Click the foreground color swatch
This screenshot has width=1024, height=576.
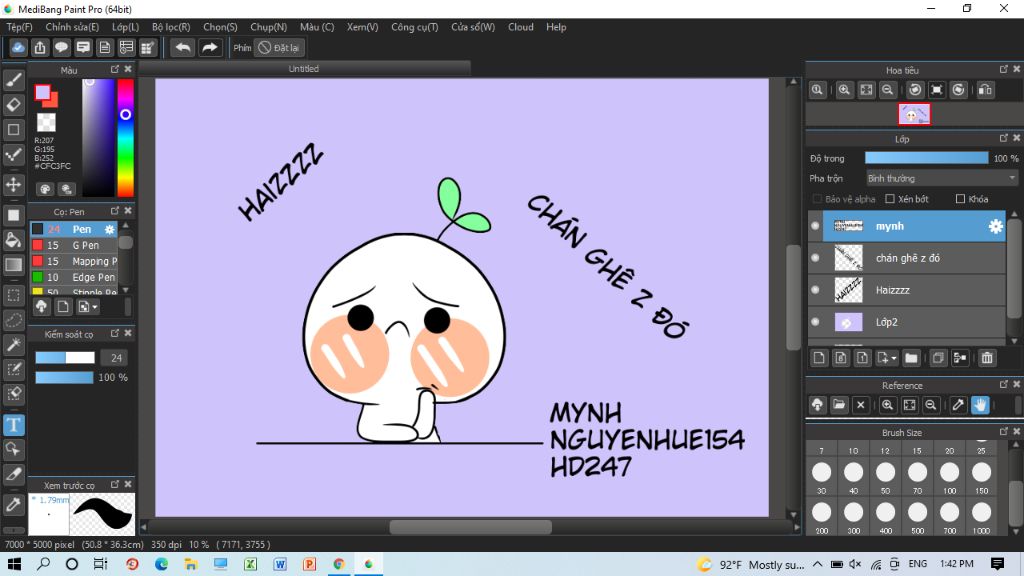(42, 93)
